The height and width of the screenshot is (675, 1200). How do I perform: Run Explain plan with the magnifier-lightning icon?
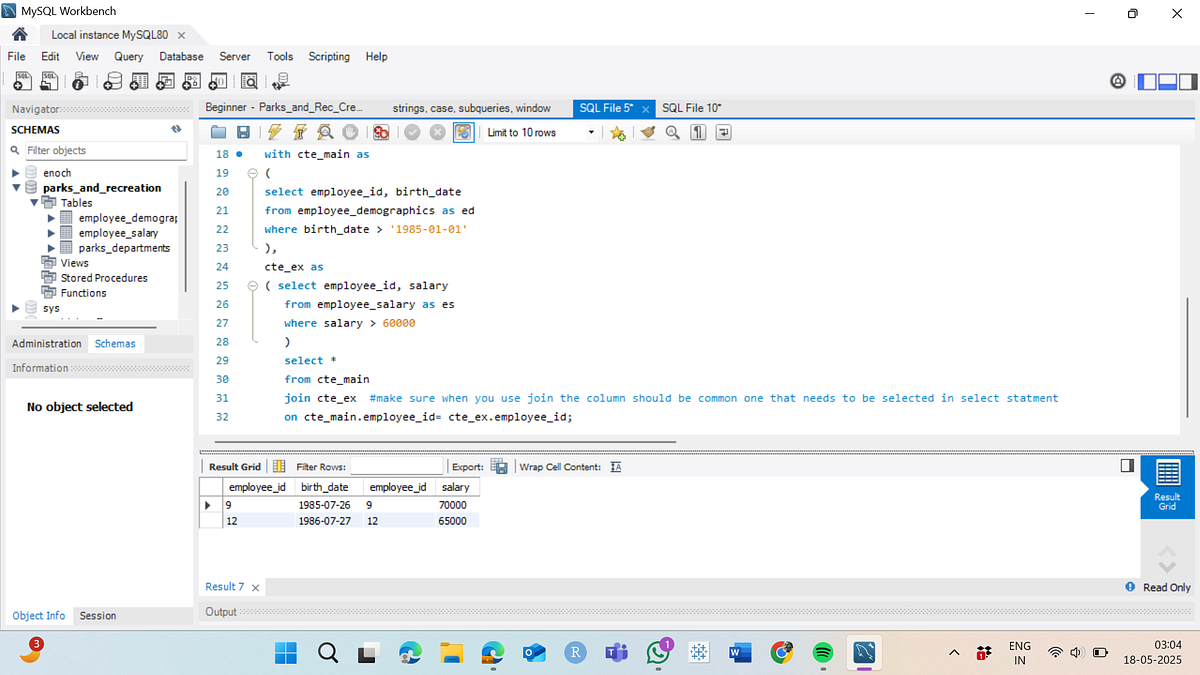point(325,131)
